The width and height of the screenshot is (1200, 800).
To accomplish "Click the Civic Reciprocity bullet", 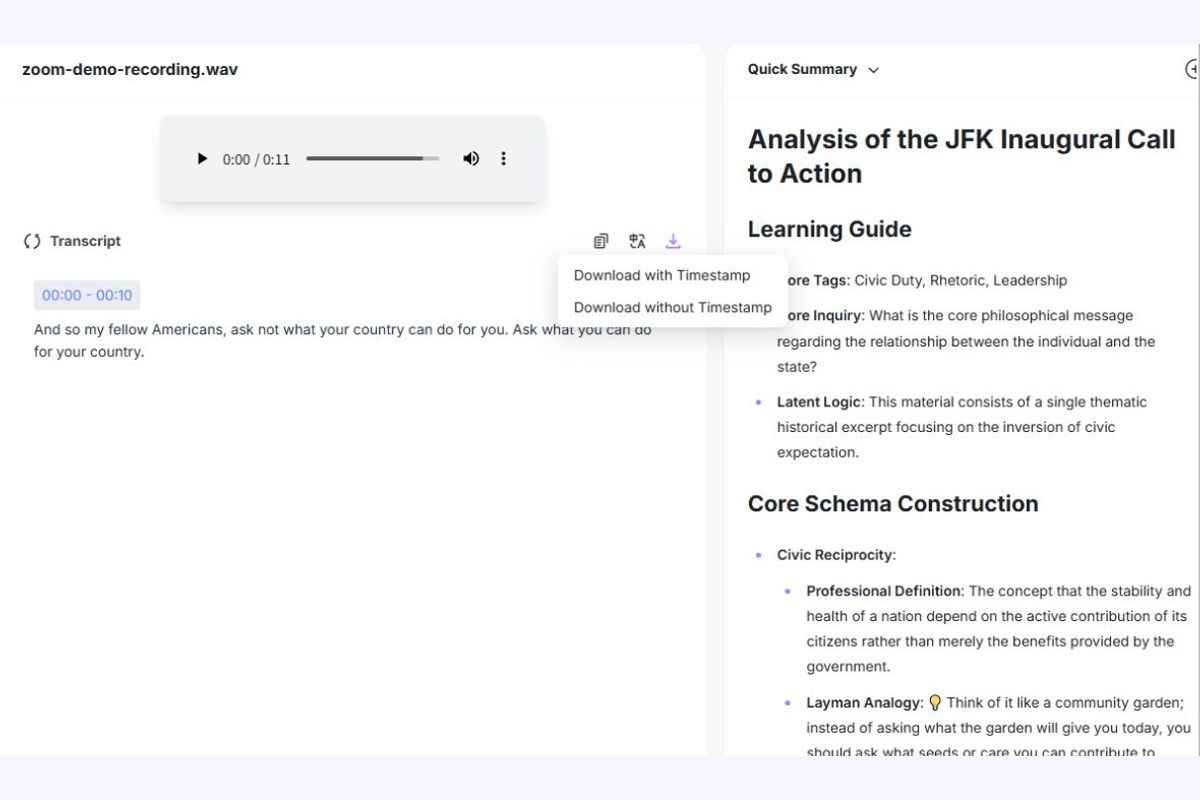I will [x=836, y=555].
